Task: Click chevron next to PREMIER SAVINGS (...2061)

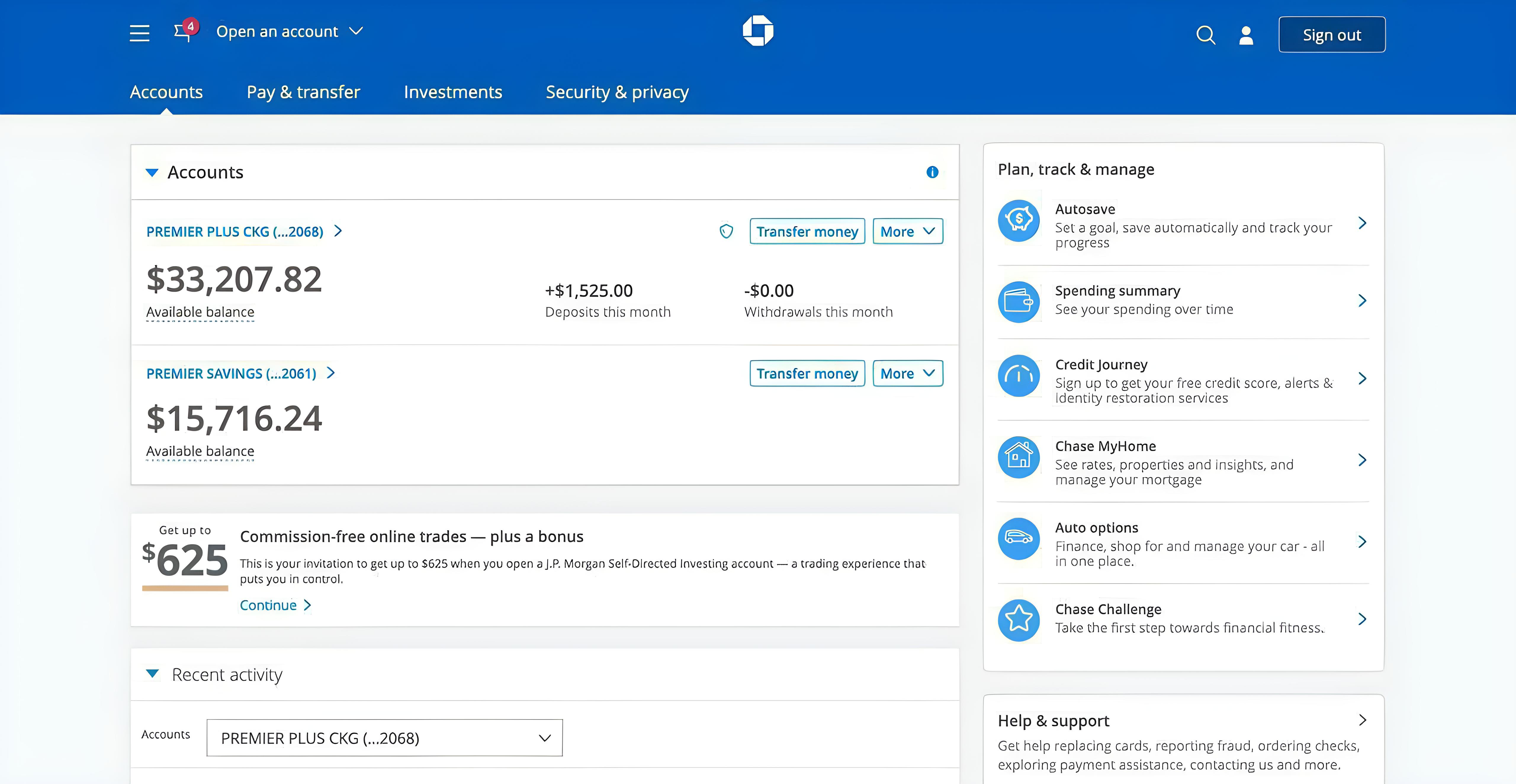Action: click(331, 372)
